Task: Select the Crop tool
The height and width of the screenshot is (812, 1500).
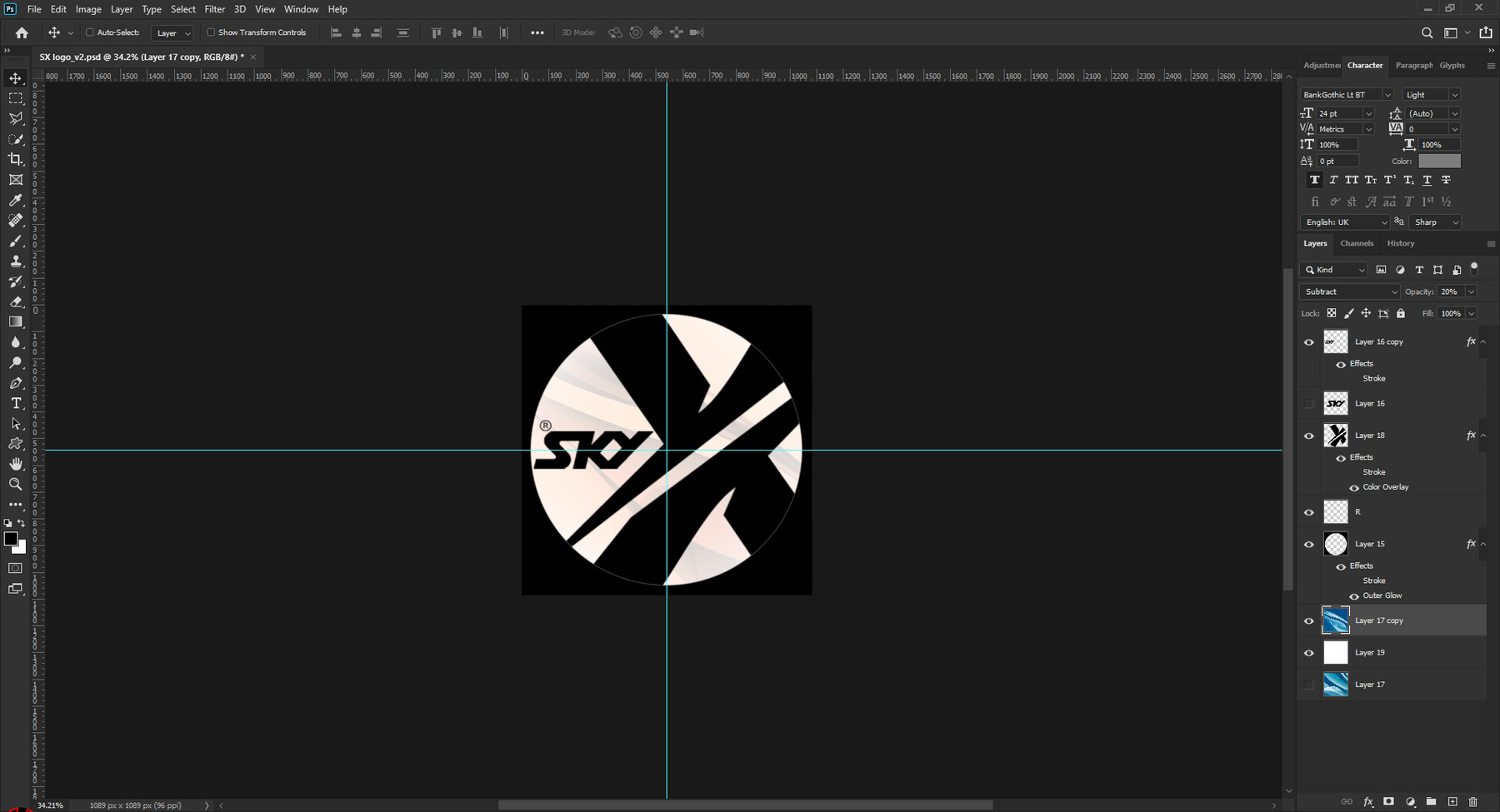Action: coord(15,159)
